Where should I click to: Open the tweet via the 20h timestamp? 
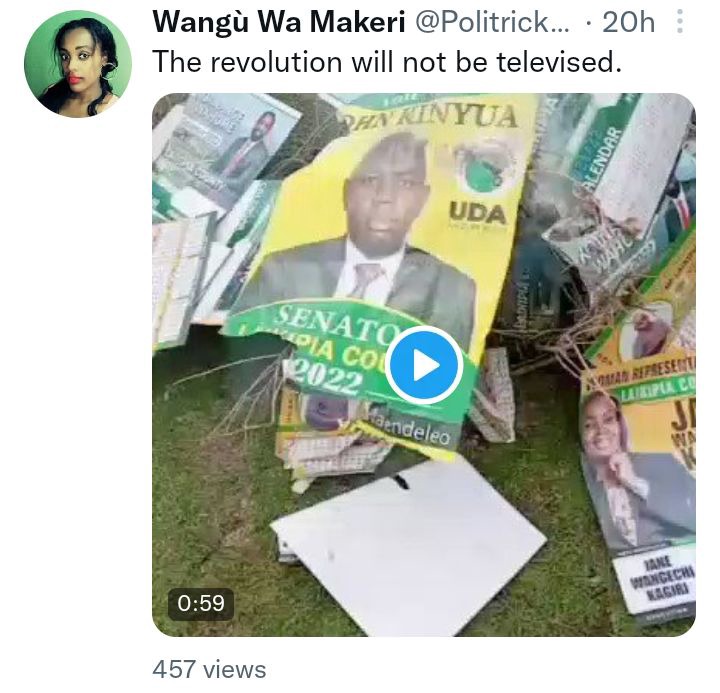(628, 22)
